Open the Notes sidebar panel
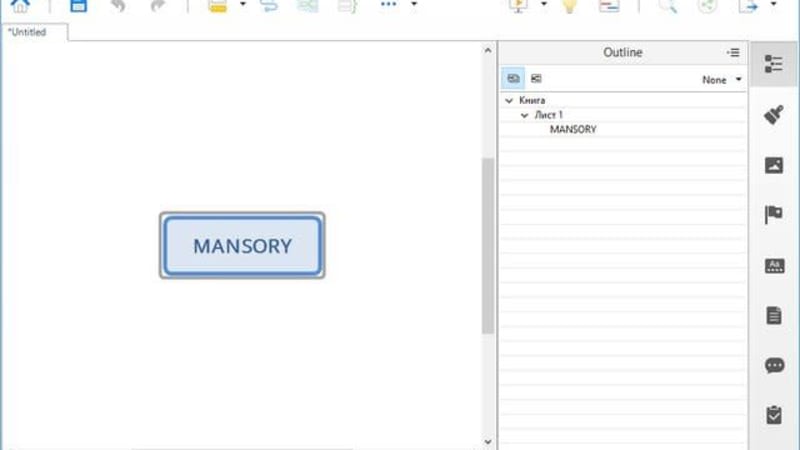Image resolution: width=800 pixels, height=450 pixels. 773,315
